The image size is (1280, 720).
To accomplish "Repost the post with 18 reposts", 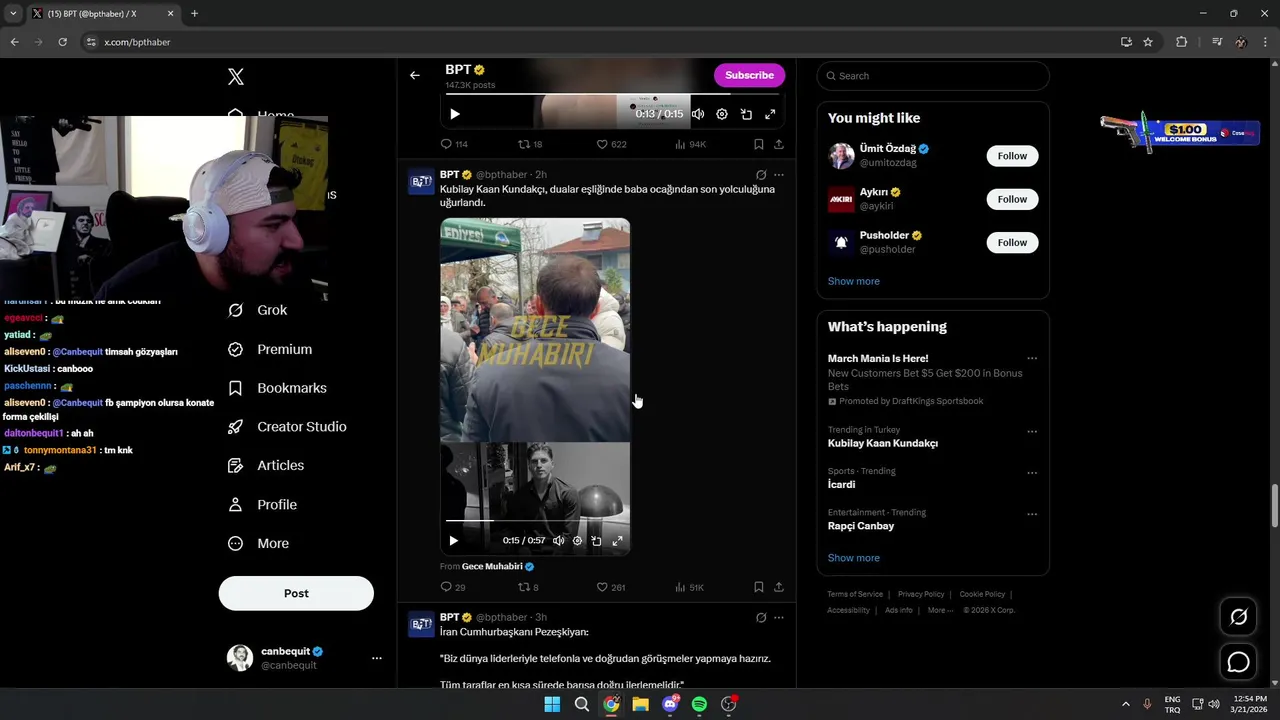I will click(x=530, y=144).
